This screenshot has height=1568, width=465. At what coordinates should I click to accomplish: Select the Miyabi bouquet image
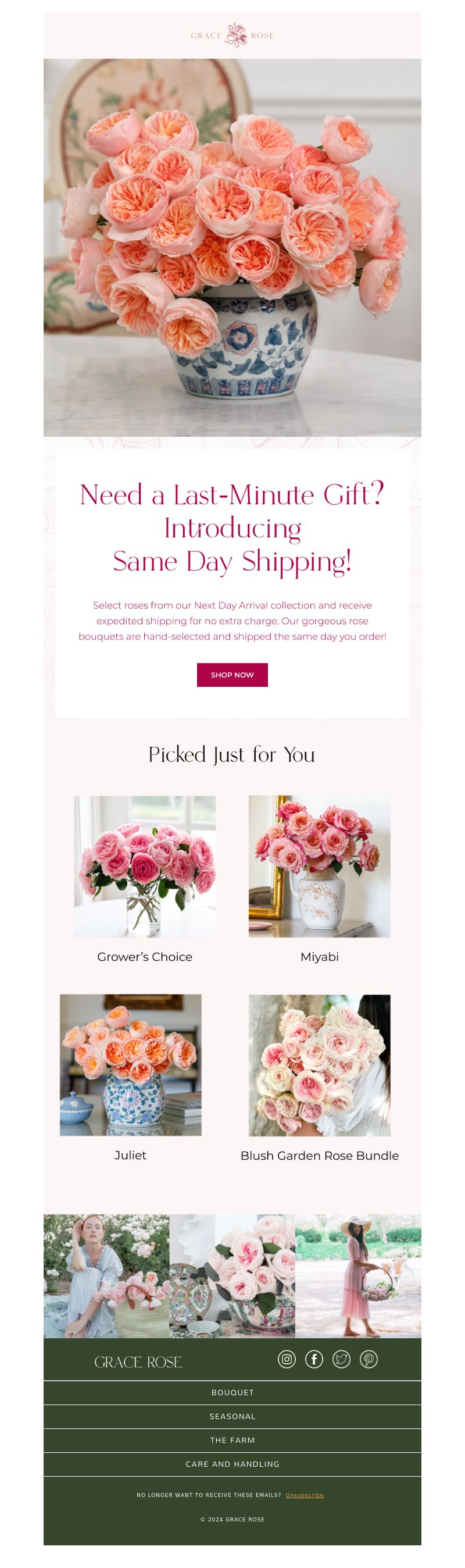pyautogui.click(x=320, y=866)
